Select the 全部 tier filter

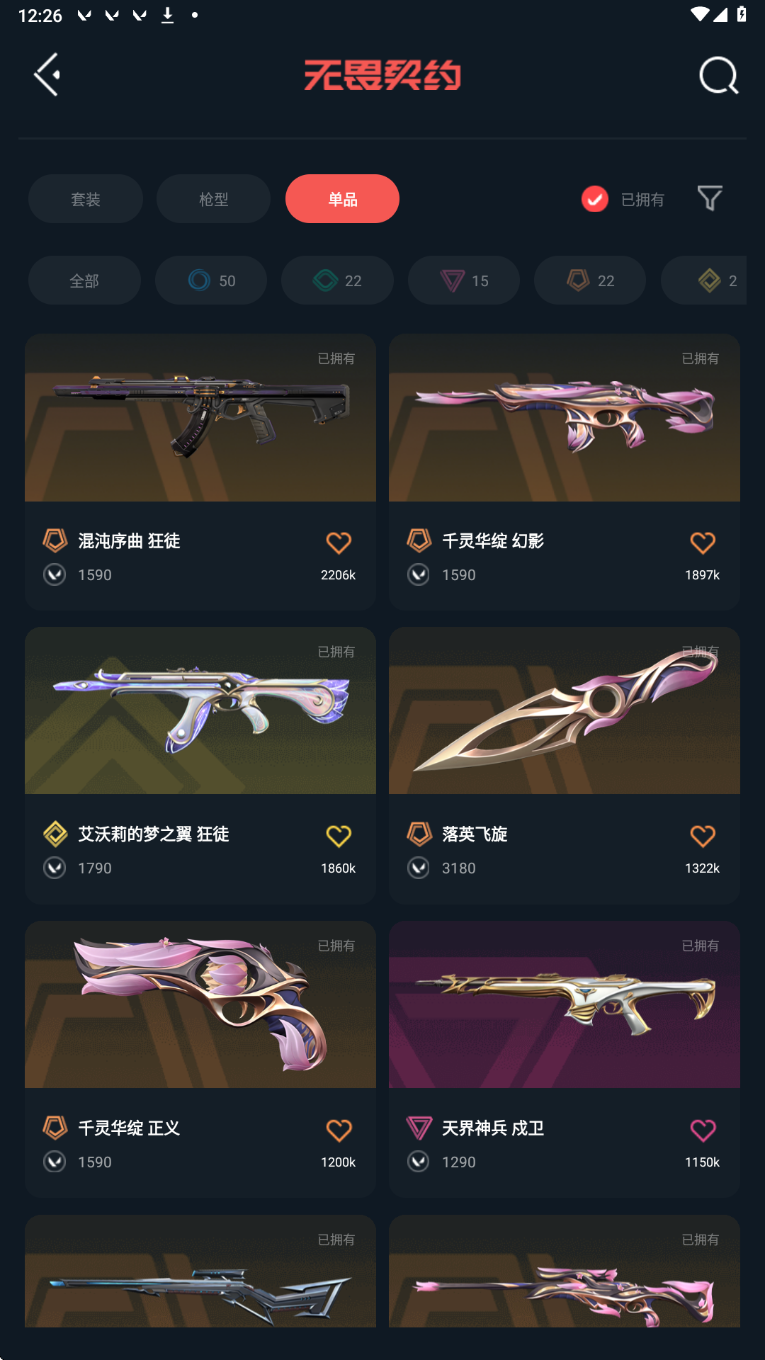(84, 280)
